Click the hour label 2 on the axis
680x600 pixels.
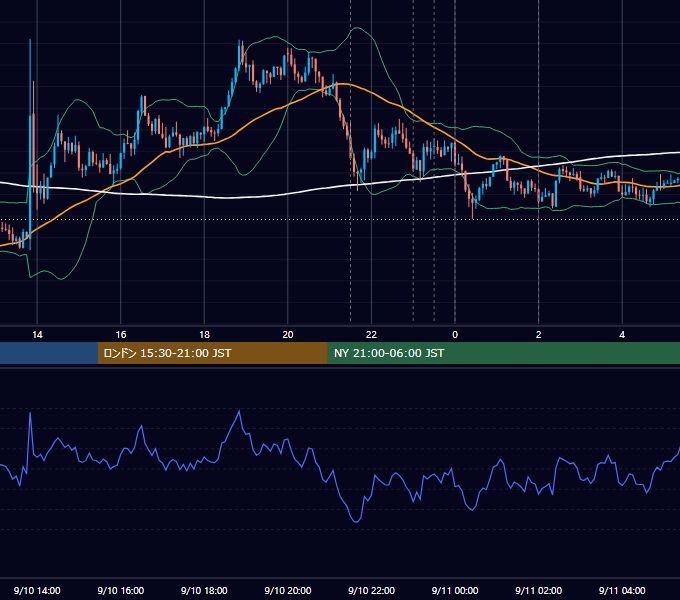539,335
